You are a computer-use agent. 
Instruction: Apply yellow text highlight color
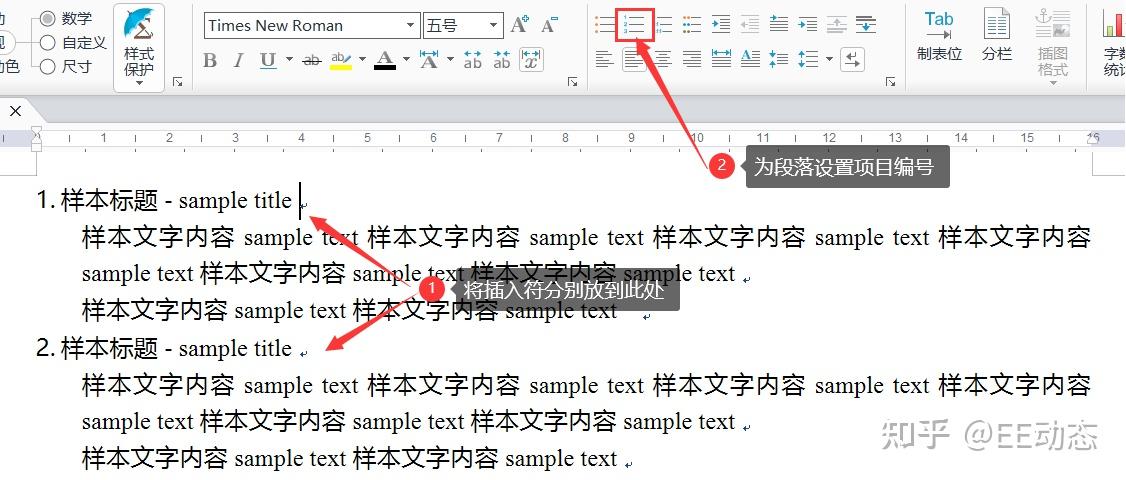click(x=341, y=60)
